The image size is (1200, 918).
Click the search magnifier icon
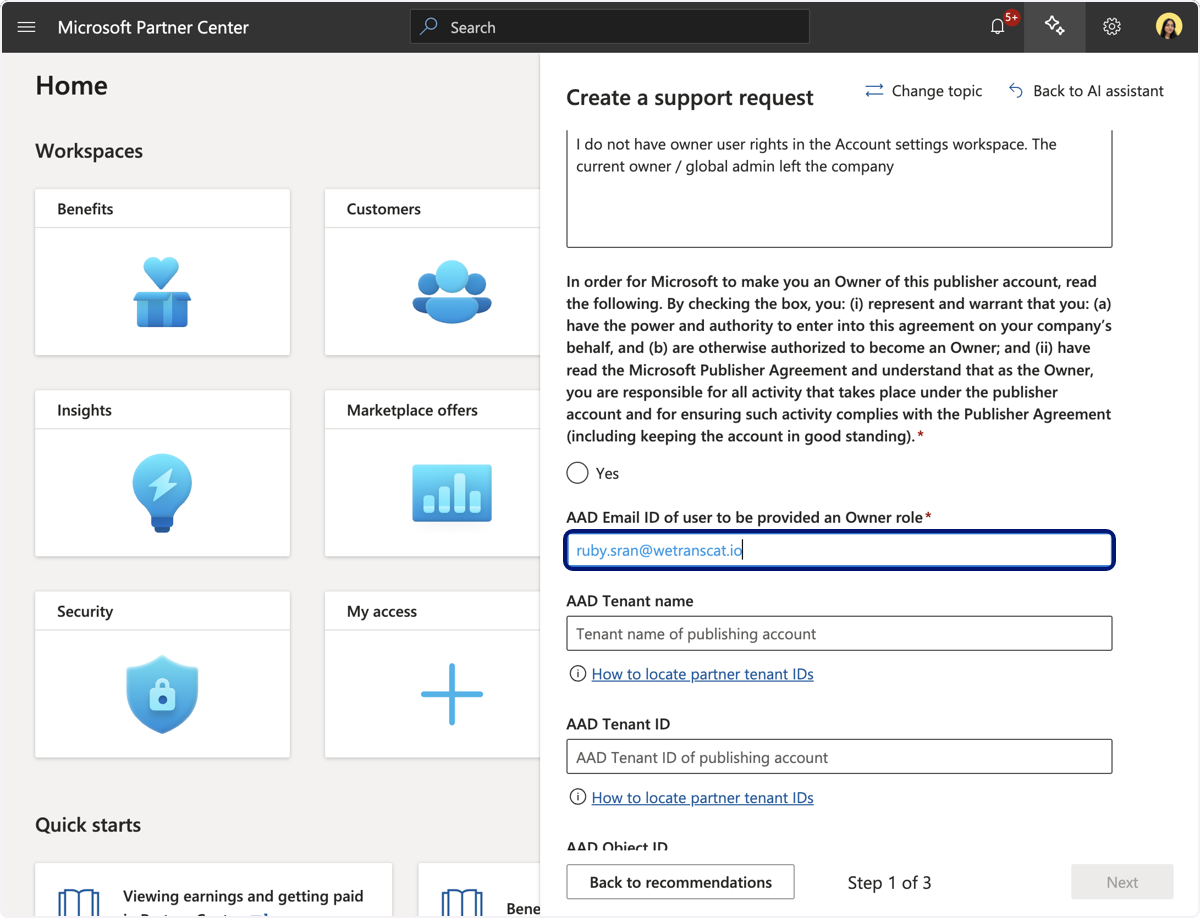pyautogui.click(x=429, y=27)
